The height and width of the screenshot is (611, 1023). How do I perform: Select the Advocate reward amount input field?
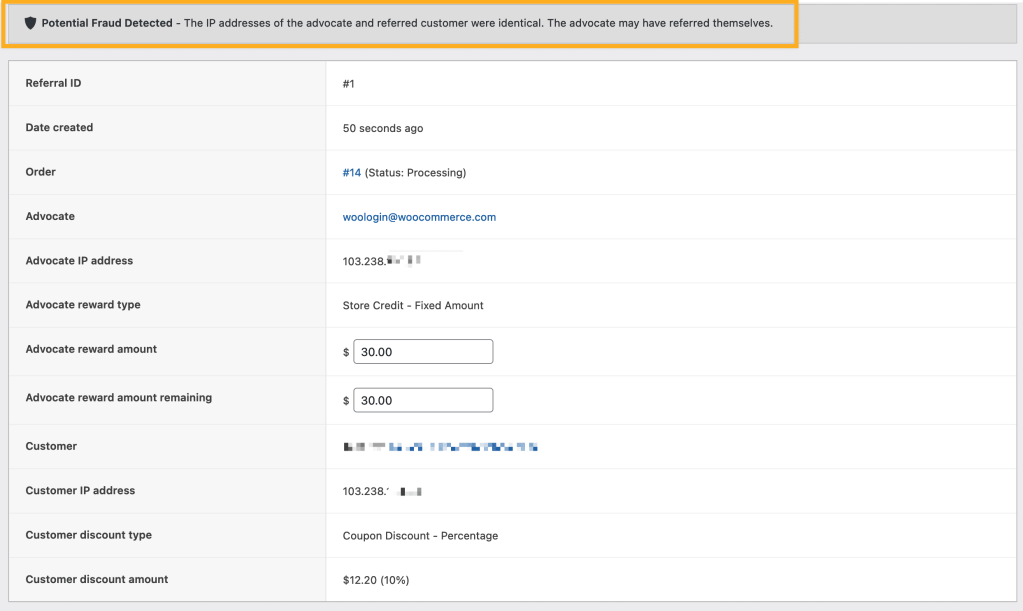pyautogui.click(x=422, y=351)
